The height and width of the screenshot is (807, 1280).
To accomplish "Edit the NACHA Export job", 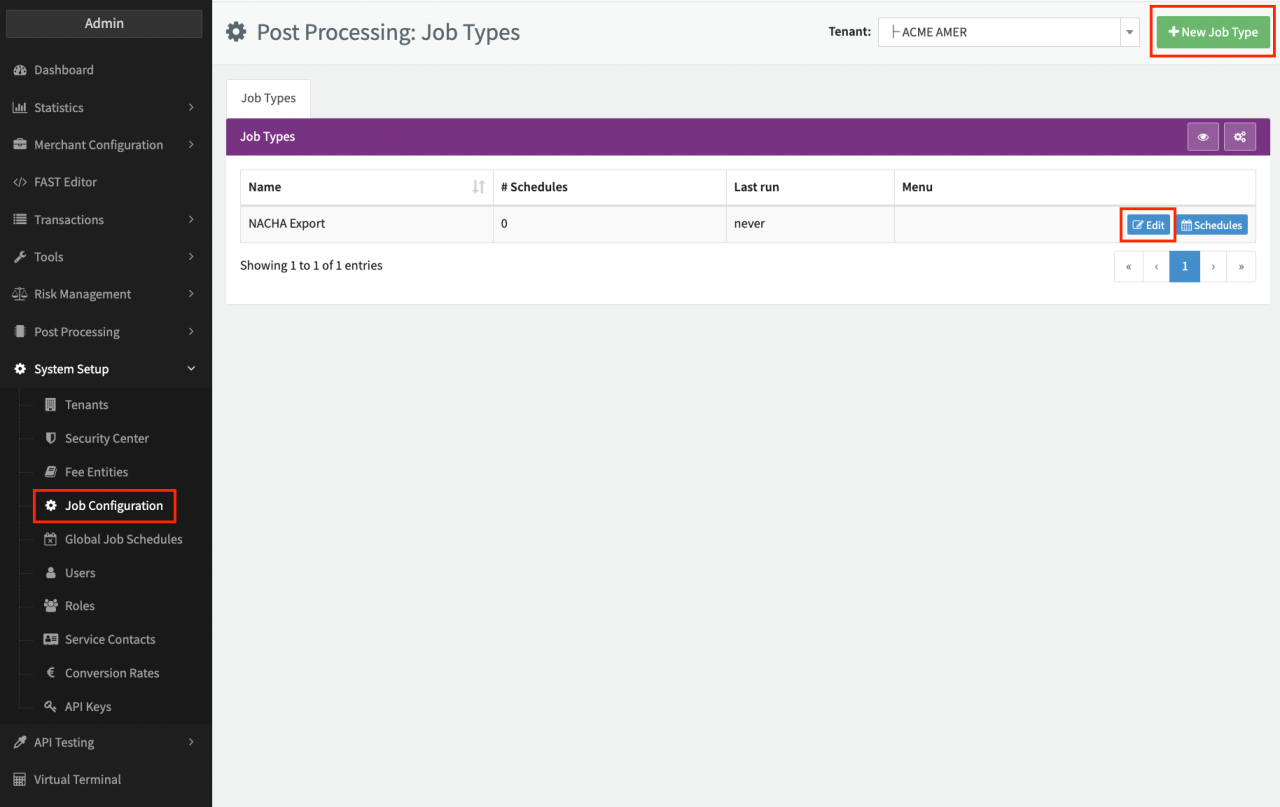I will click(x=1148, y=225).
